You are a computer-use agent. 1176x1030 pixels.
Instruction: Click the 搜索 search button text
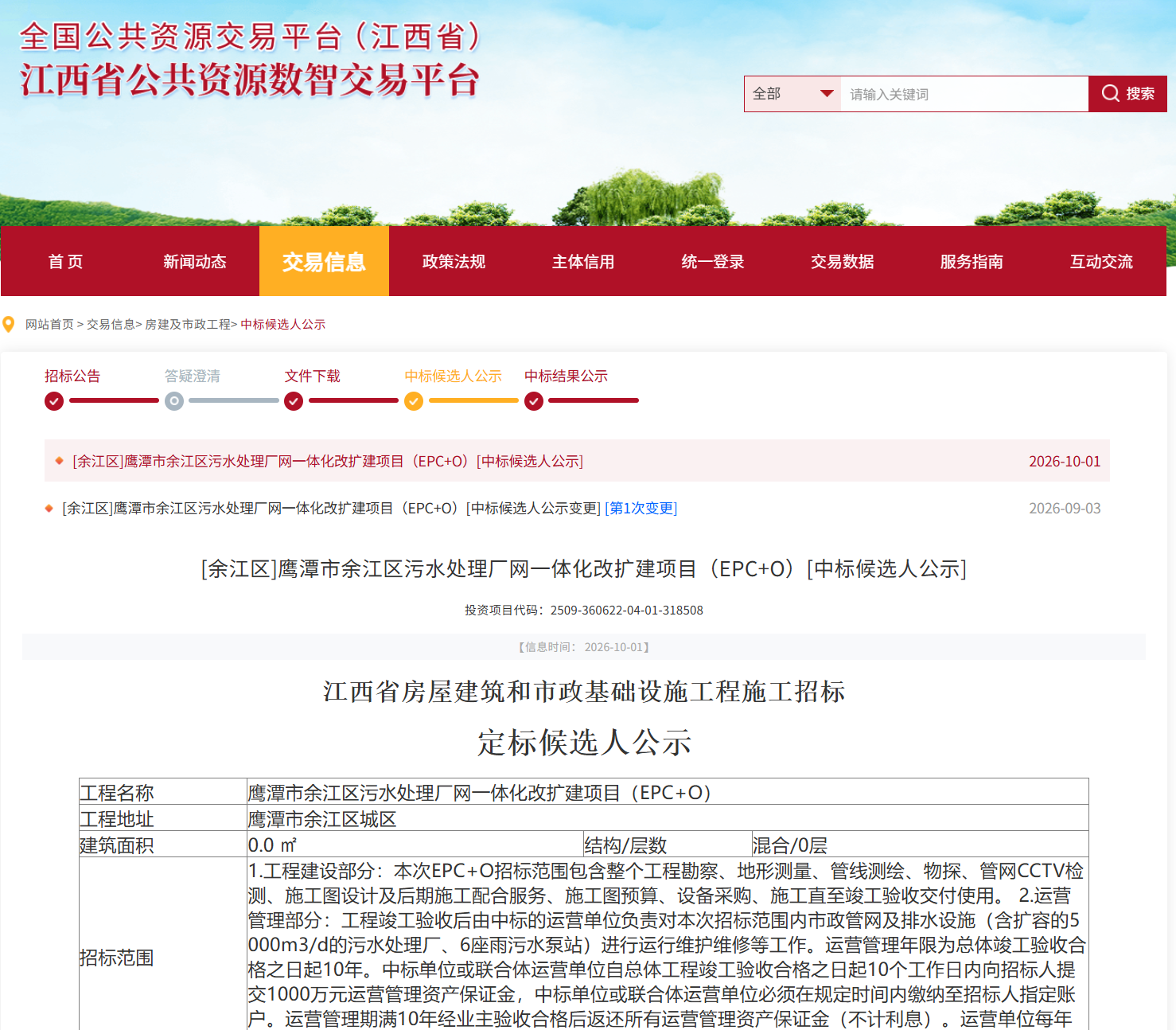point(1140,94)
